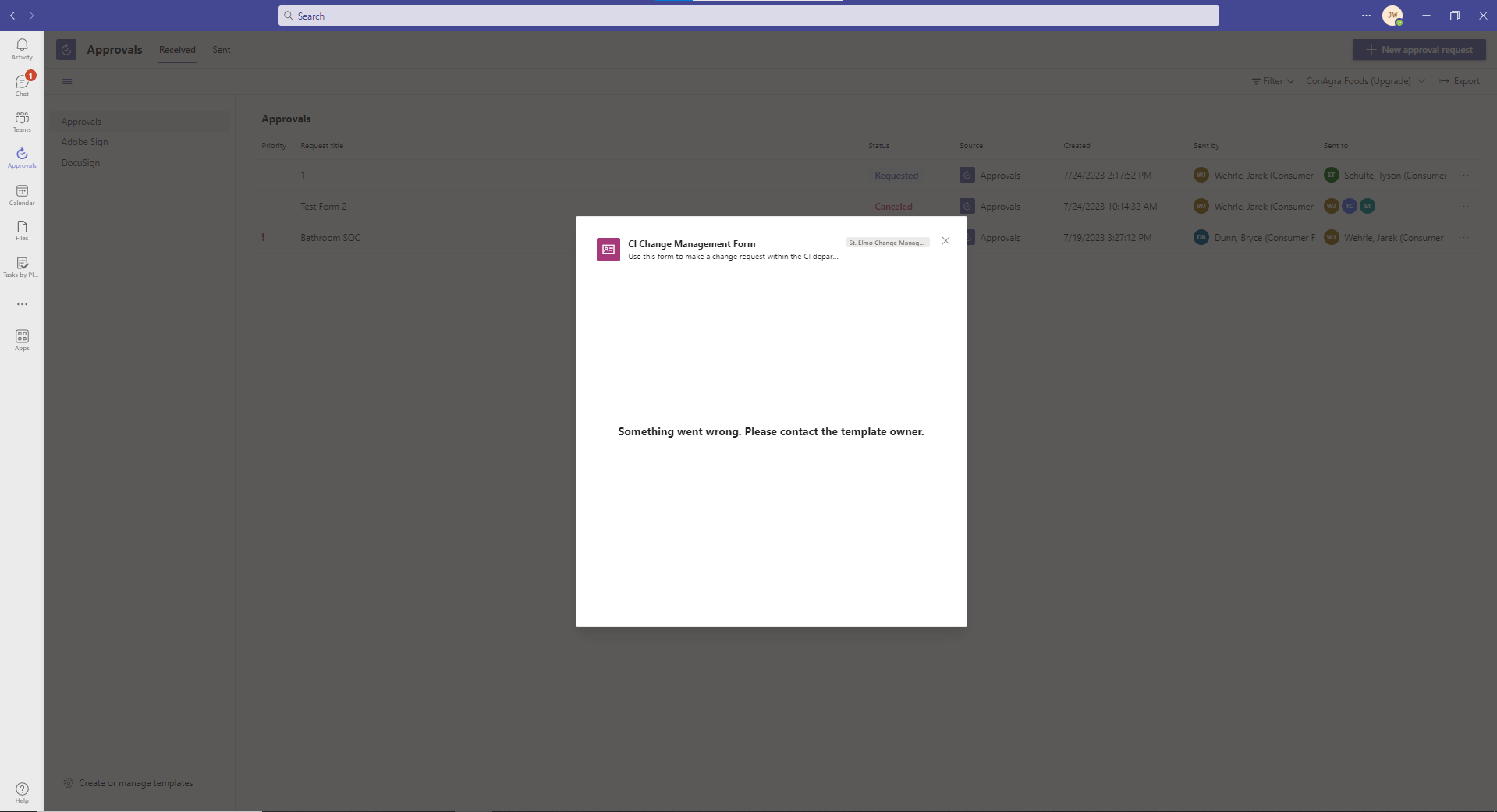Switch to the Sent tab
1497x812 pixels.
pyautogui.click(x=221, y=49)
